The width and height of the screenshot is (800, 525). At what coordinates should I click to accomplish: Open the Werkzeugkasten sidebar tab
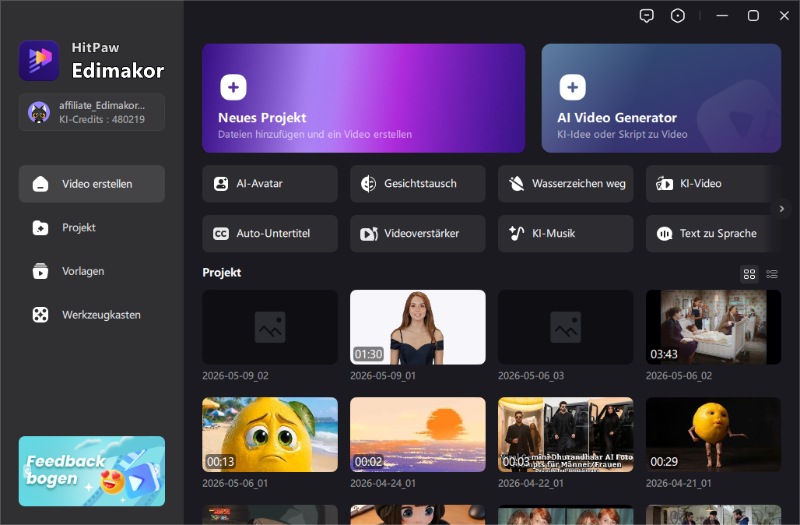tap(92, 315)
